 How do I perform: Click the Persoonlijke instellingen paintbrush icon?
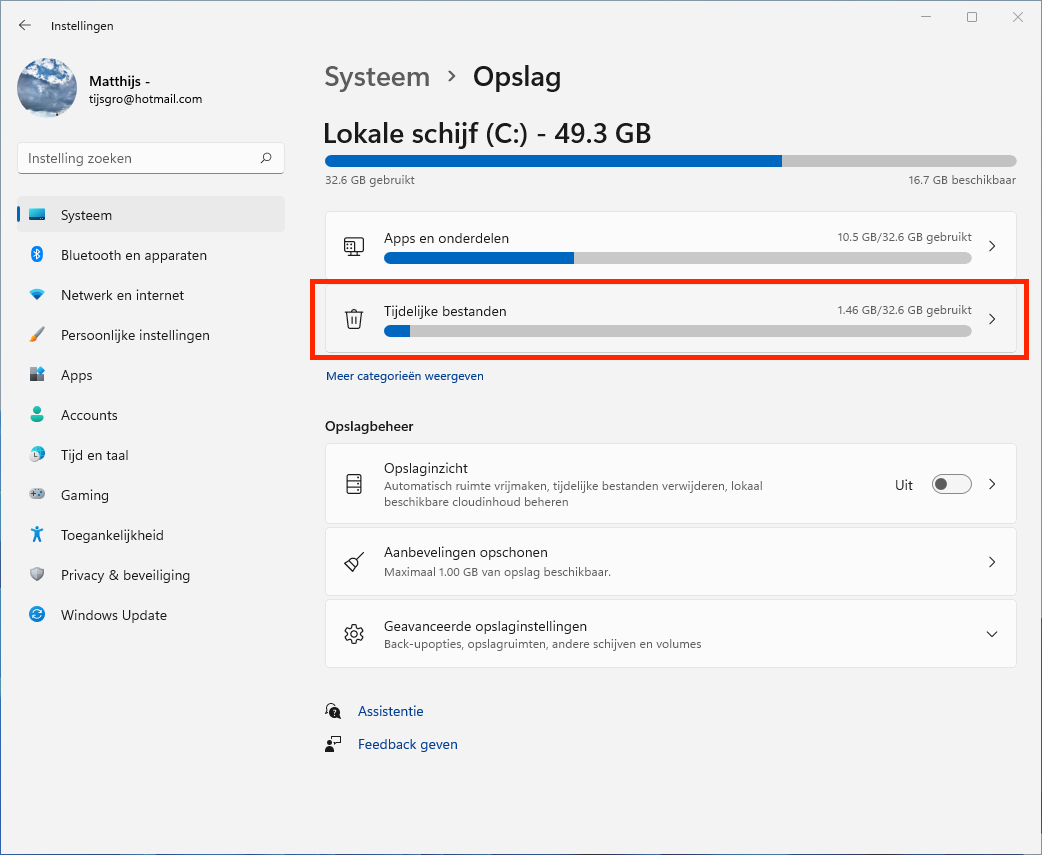37,335
